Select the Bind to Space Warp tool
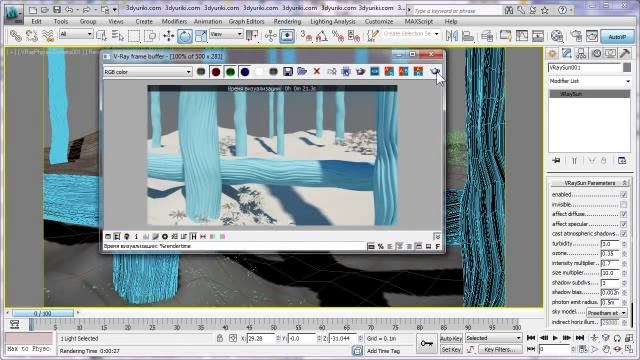 tap(48, 36)
